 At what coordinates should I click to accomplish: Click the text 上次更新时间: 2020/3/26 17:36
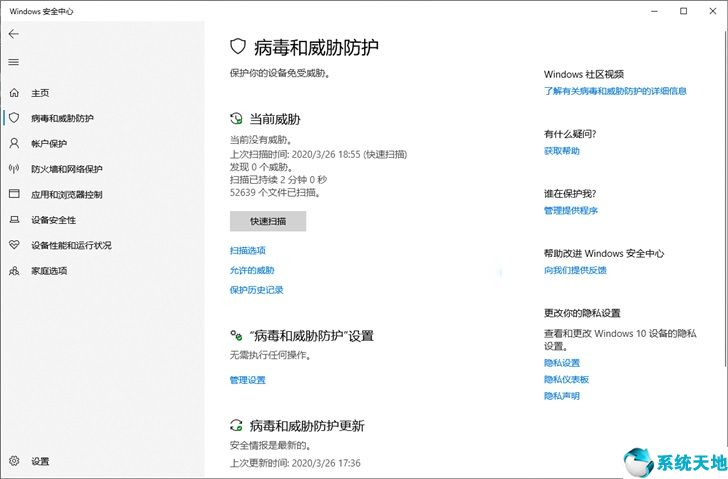295,463
